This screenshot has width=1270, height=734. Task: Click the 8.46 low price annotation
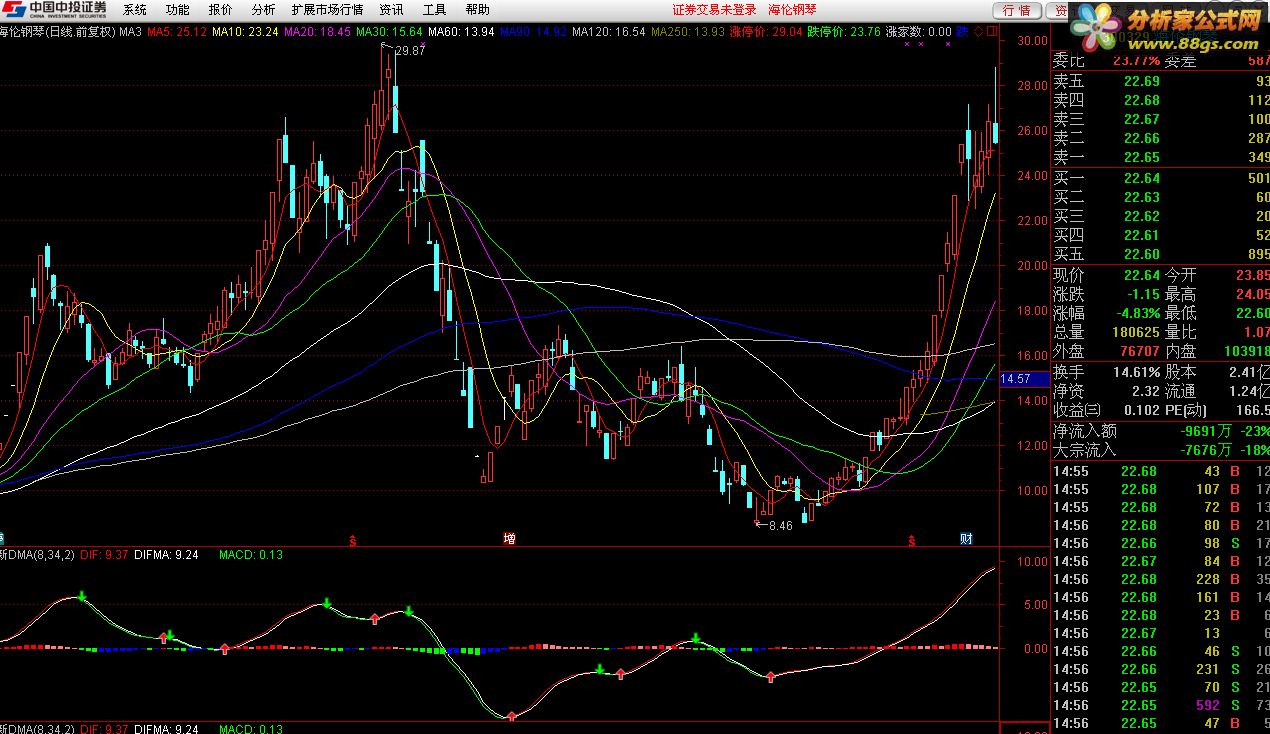tap(780, 525)
